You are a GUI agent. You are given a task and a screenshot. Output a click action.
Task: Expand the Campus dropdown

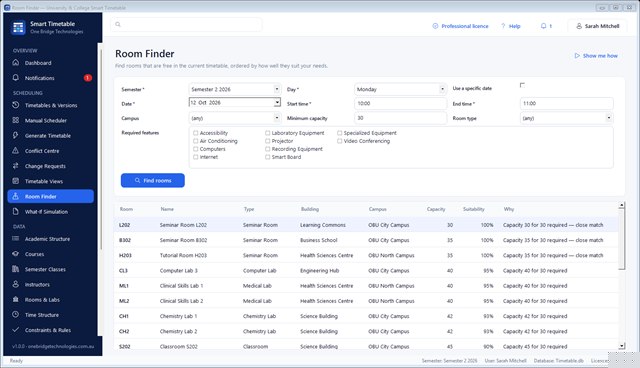(235, 118)
